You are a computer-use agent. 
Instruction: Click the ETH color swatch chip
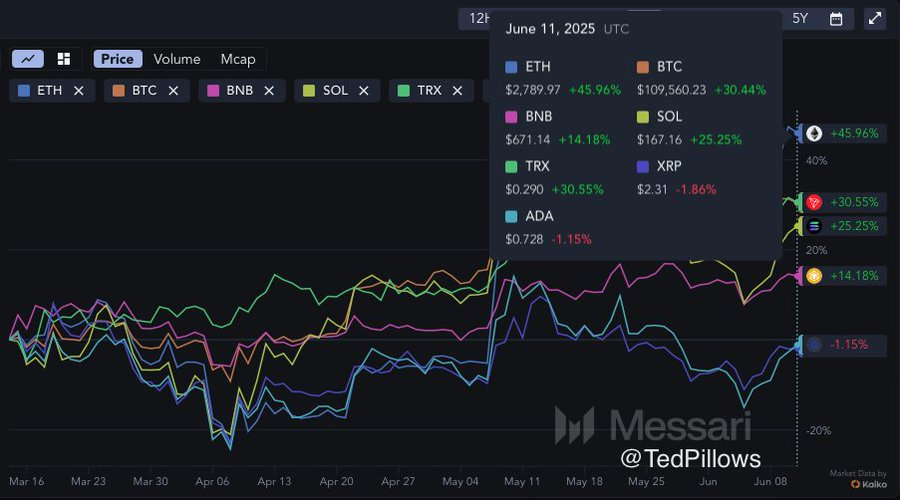tap(24, 91)
